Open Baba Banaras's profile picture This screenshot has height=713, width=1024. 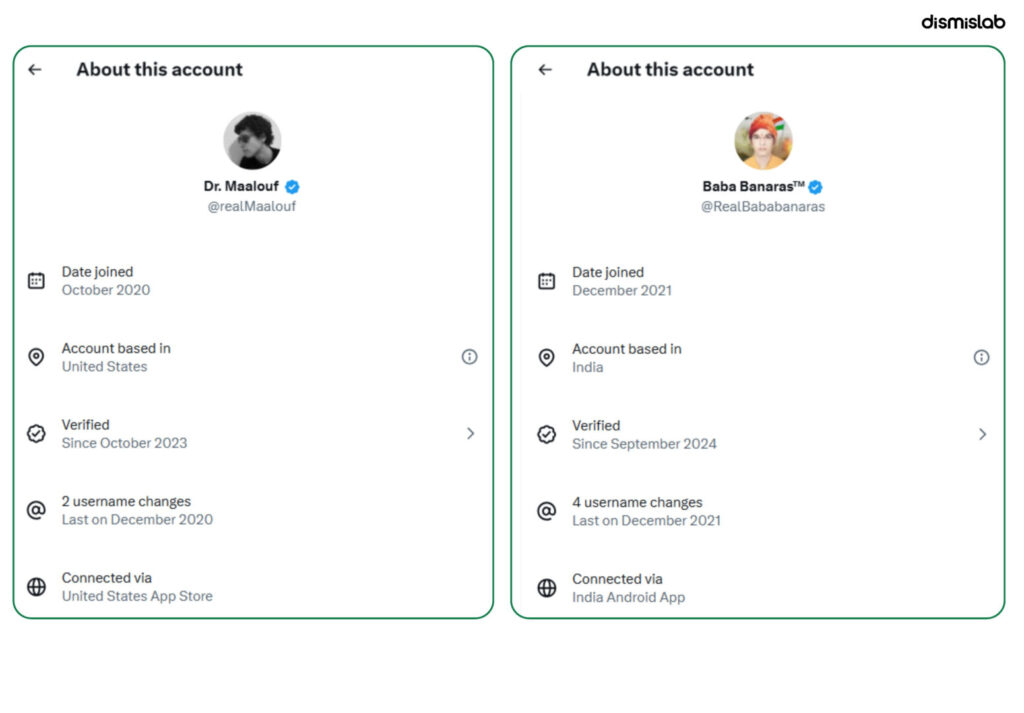tap(763, 140)
